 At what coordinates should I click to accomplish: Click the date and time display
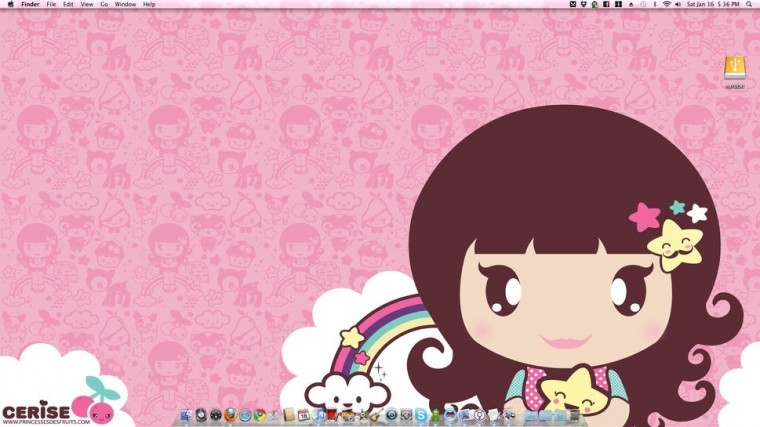pos(713,4)
